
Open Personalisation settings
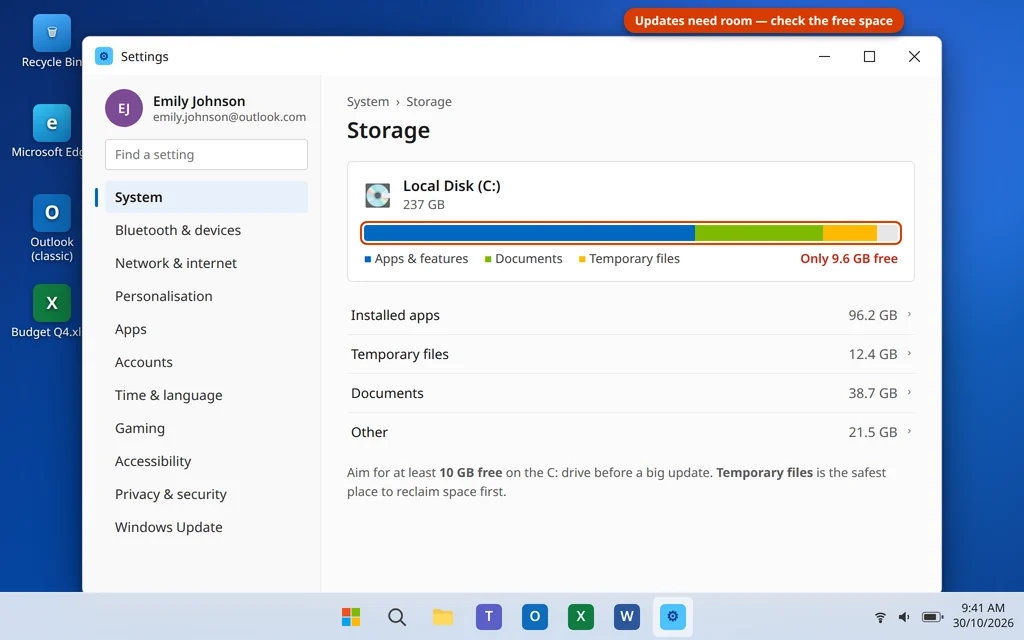pos(206,296)
